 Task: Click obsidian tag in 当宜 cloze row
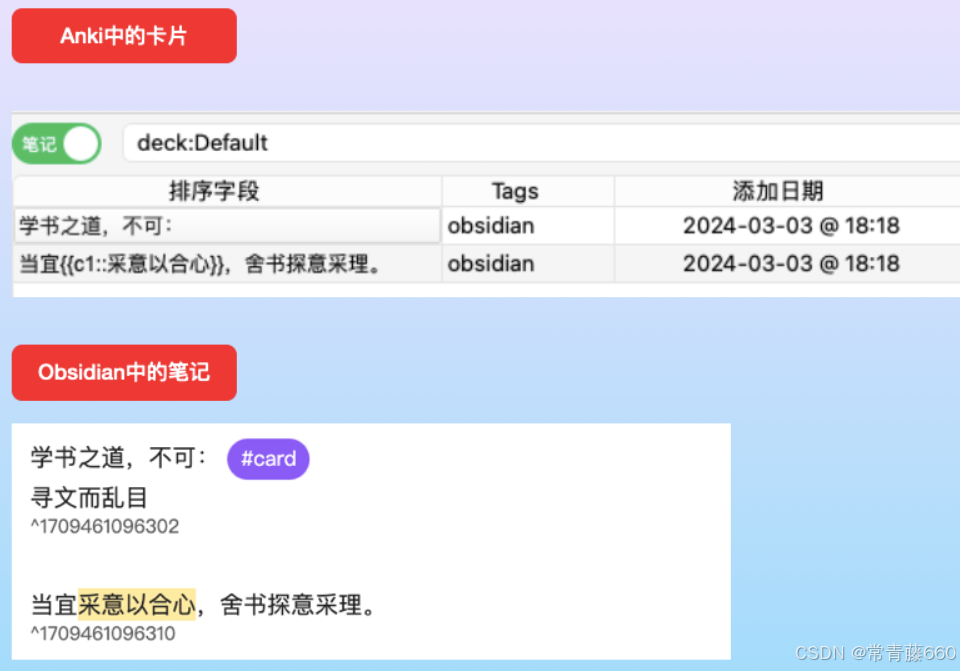pos(491,264)
